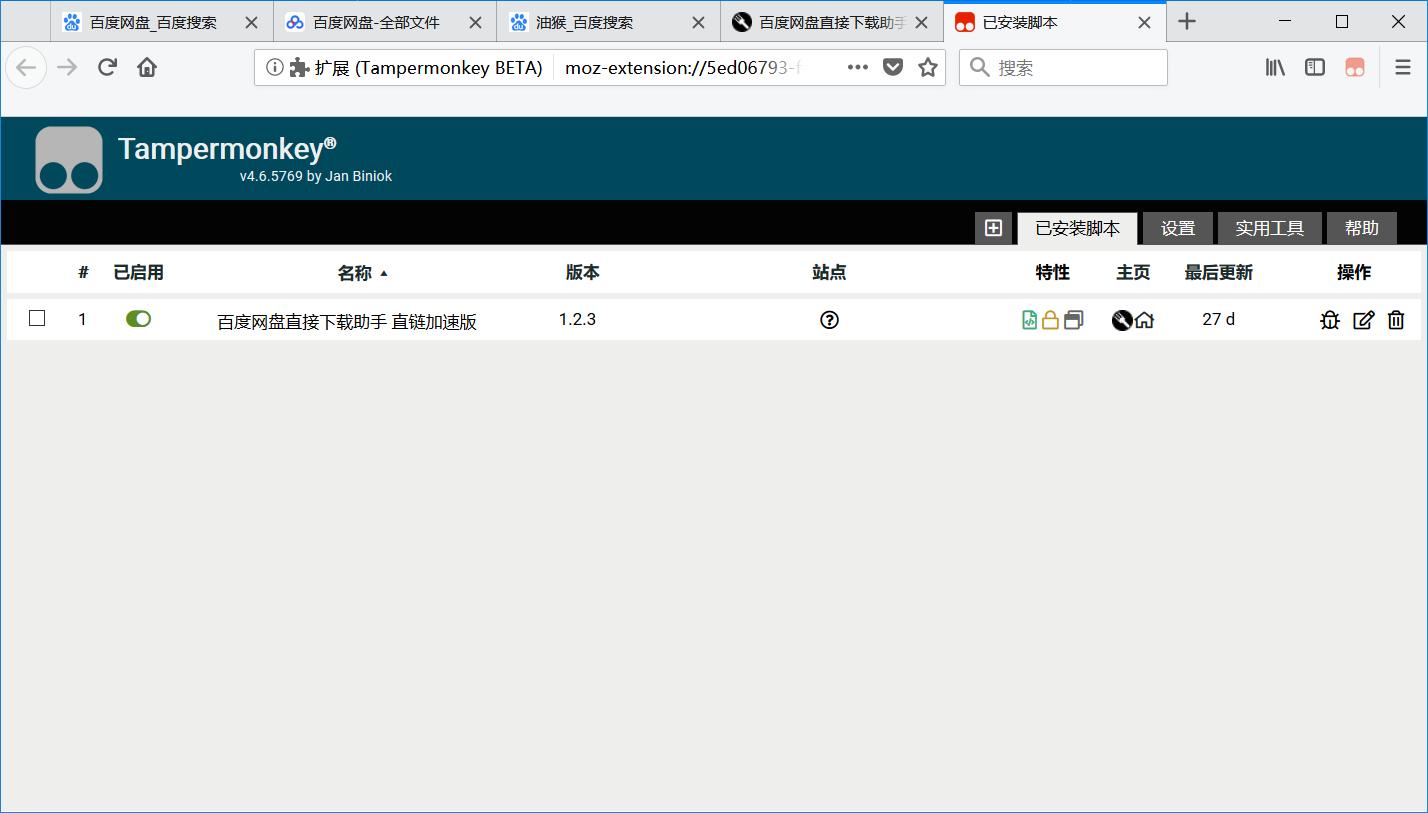Click the # column header
Viewport: 1428px width, 813px height.
[x=83, y=272]
